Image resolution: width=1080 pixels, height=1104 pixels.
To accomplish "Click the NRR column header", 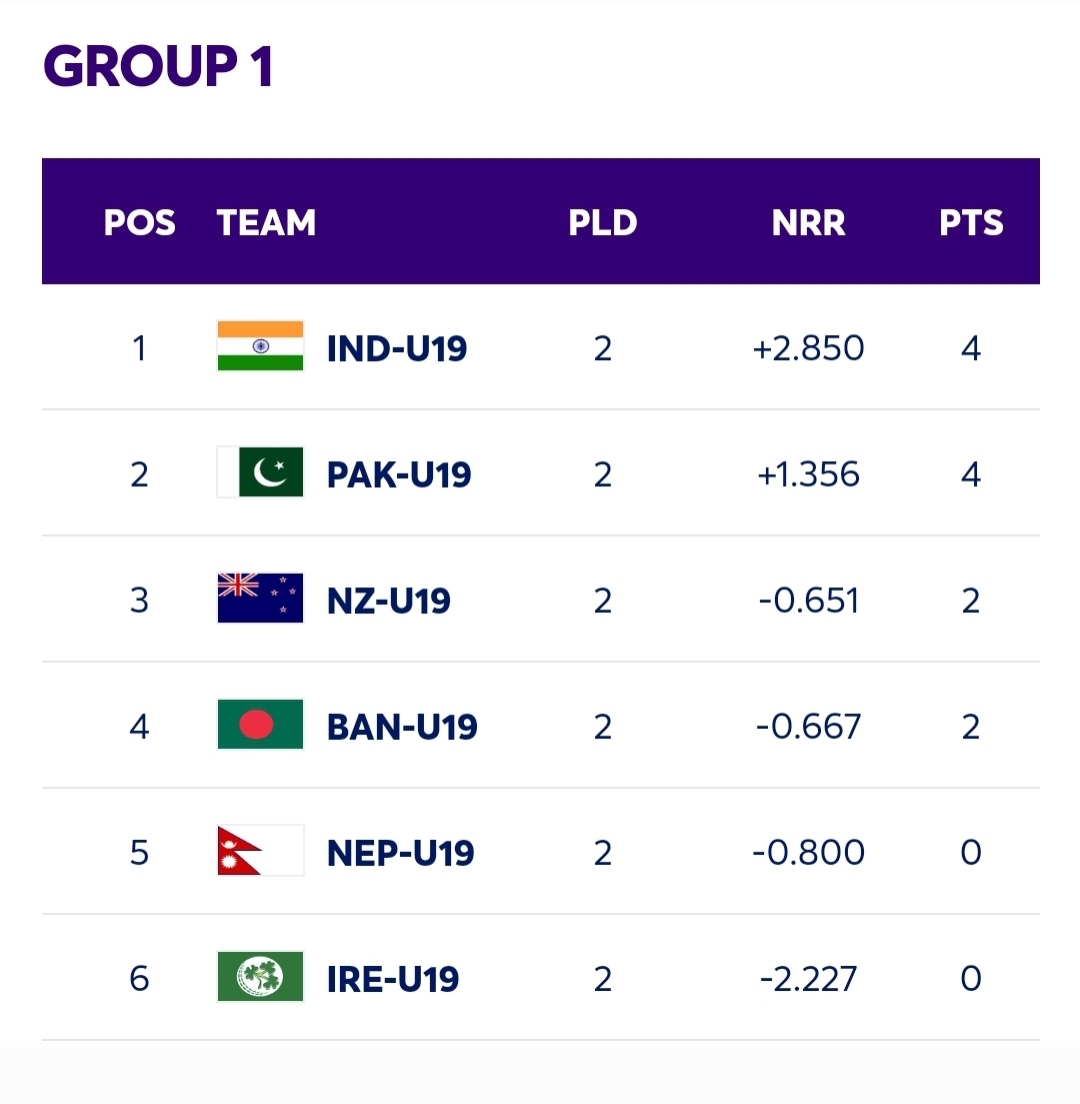I will pos(808,222).
